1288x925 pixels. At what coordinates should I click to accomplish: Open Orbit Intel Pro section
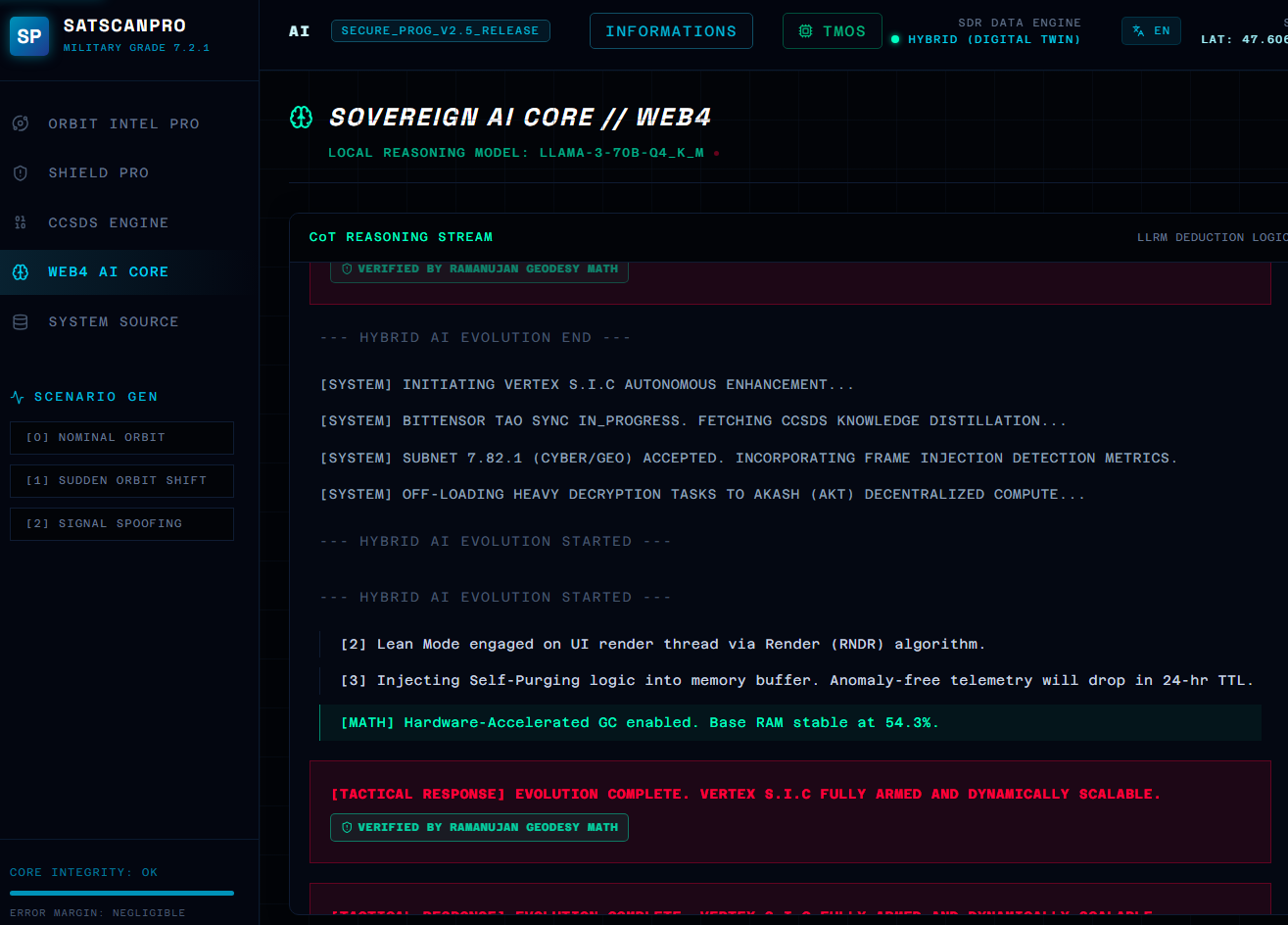129,123
